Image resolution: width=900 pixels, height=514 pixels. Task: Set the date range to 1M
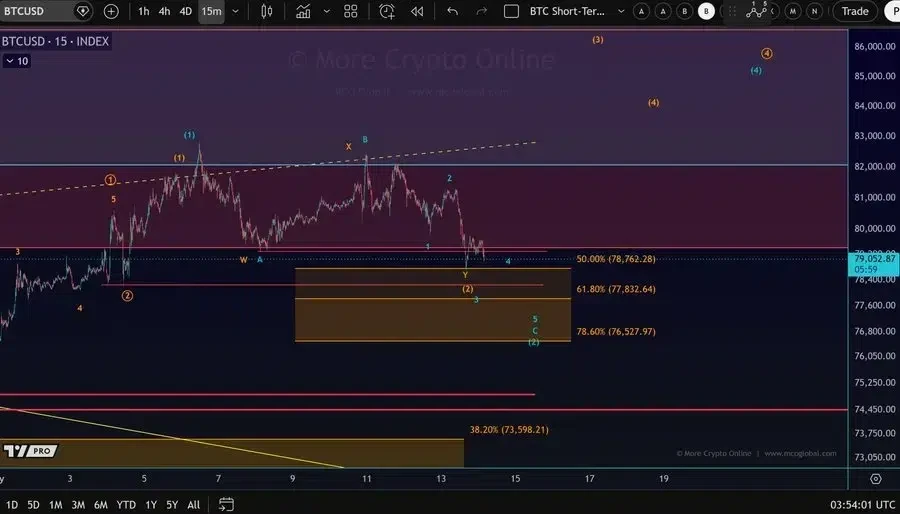click(x=55, y=505)
